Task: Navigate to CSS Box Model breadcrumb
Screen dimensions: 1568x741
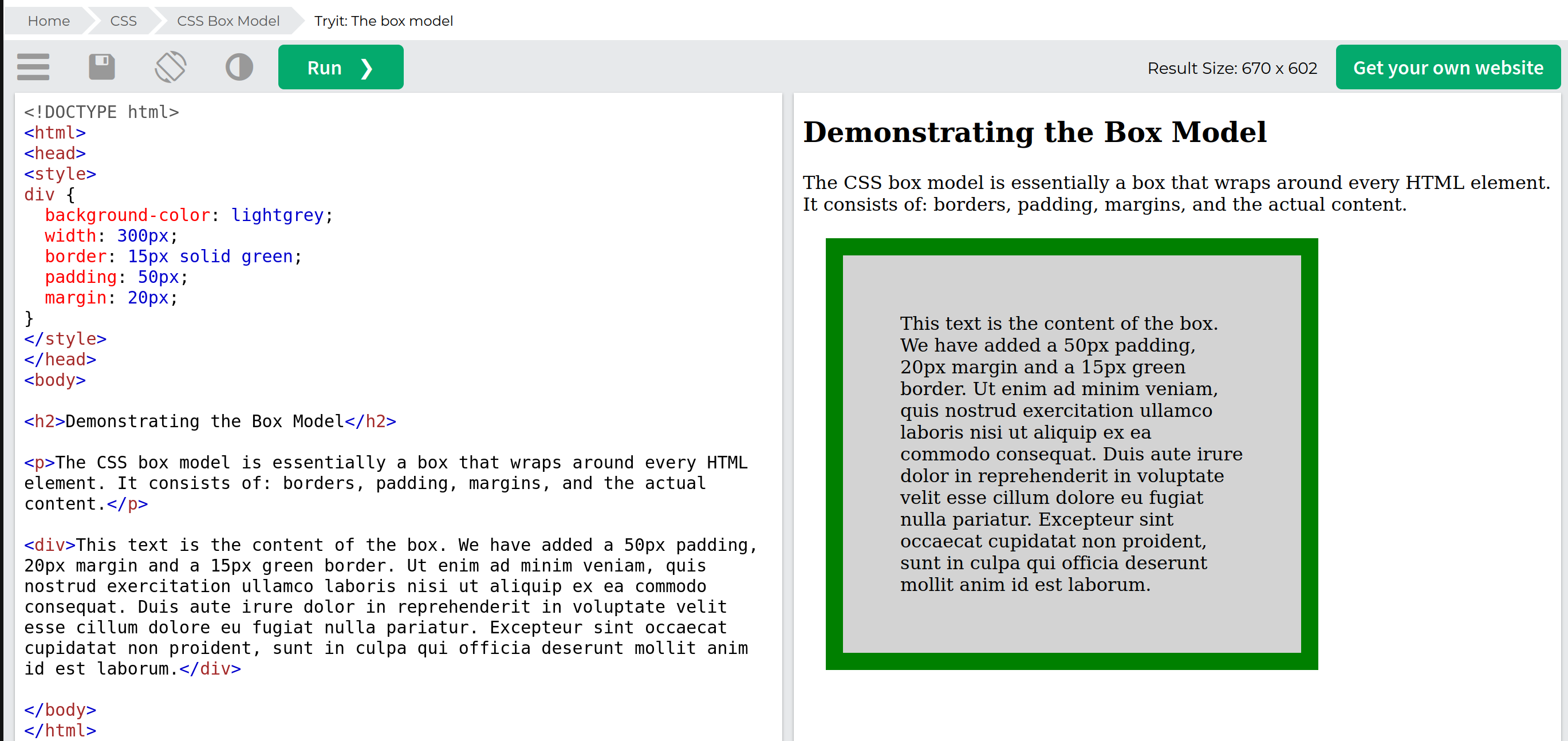Action: (228, 21)
